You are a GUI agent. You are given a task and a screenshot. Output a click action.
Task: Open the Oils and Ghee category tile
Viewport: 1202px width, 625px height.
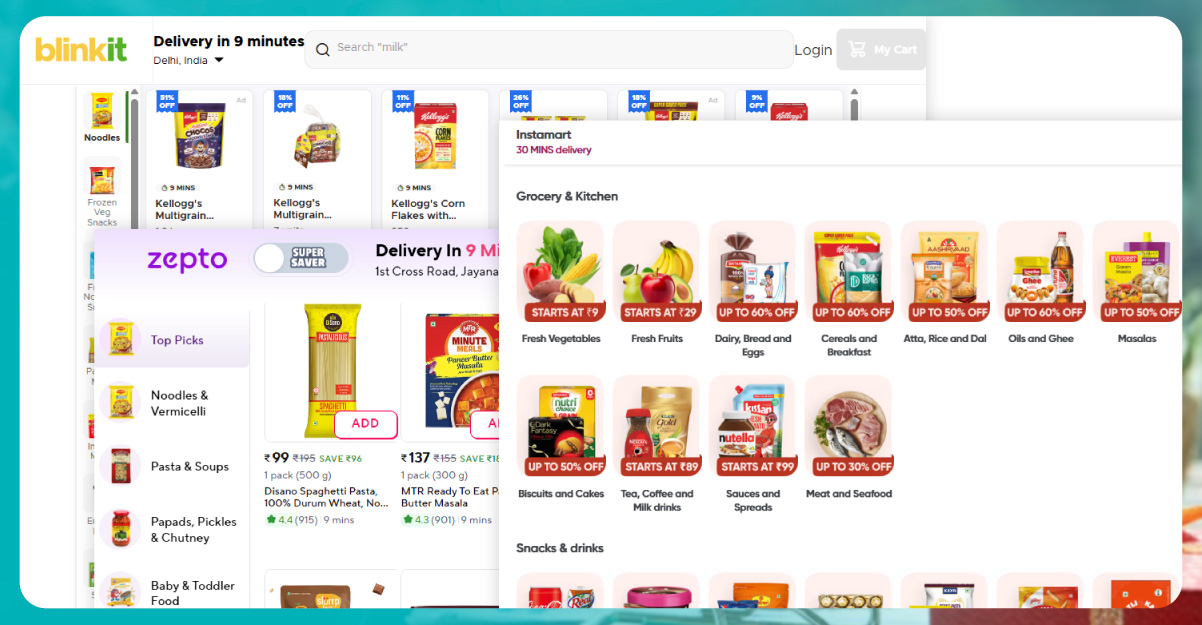tap(1041, 283)
